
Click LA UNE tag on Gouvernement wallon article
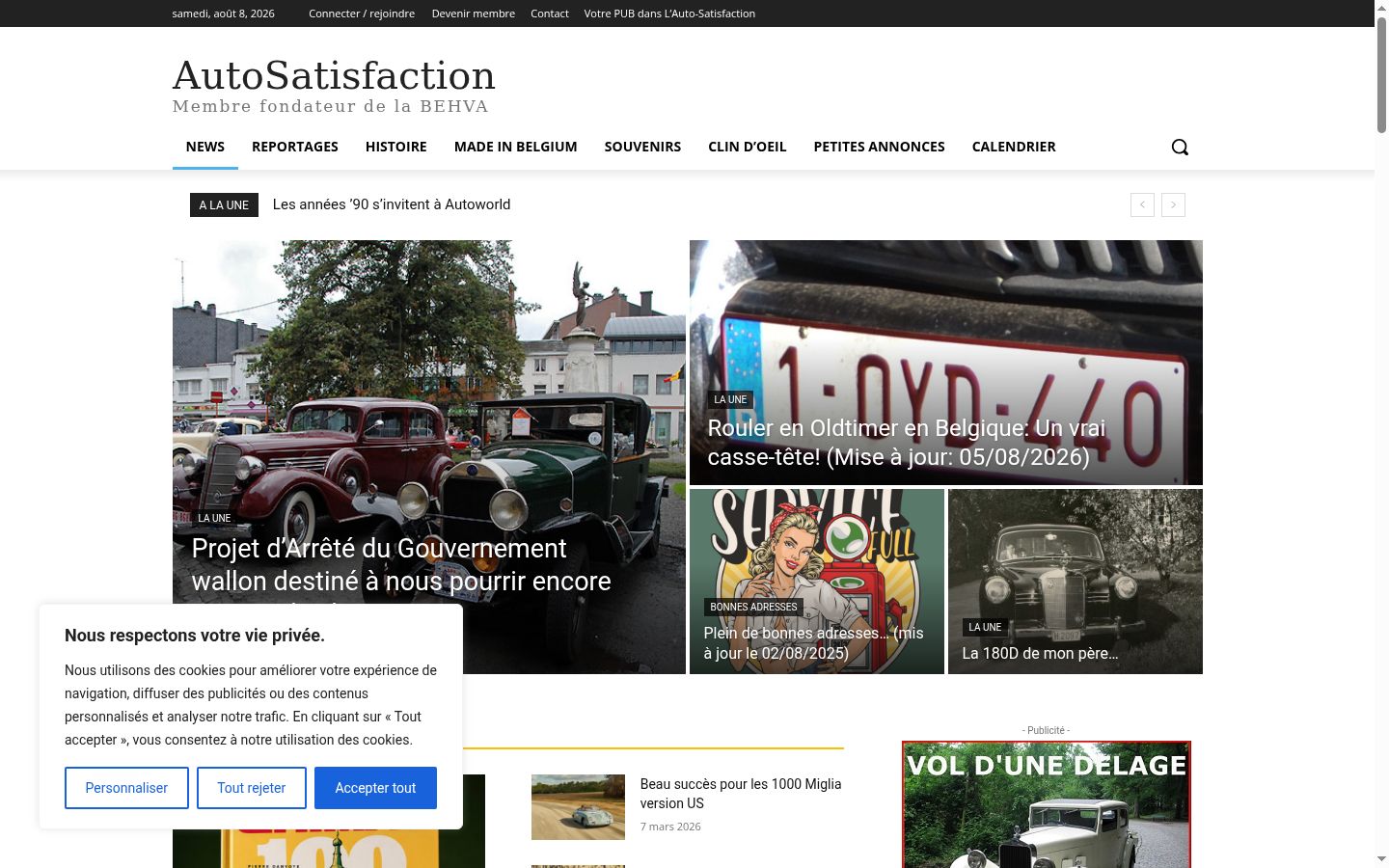point(214,518)
